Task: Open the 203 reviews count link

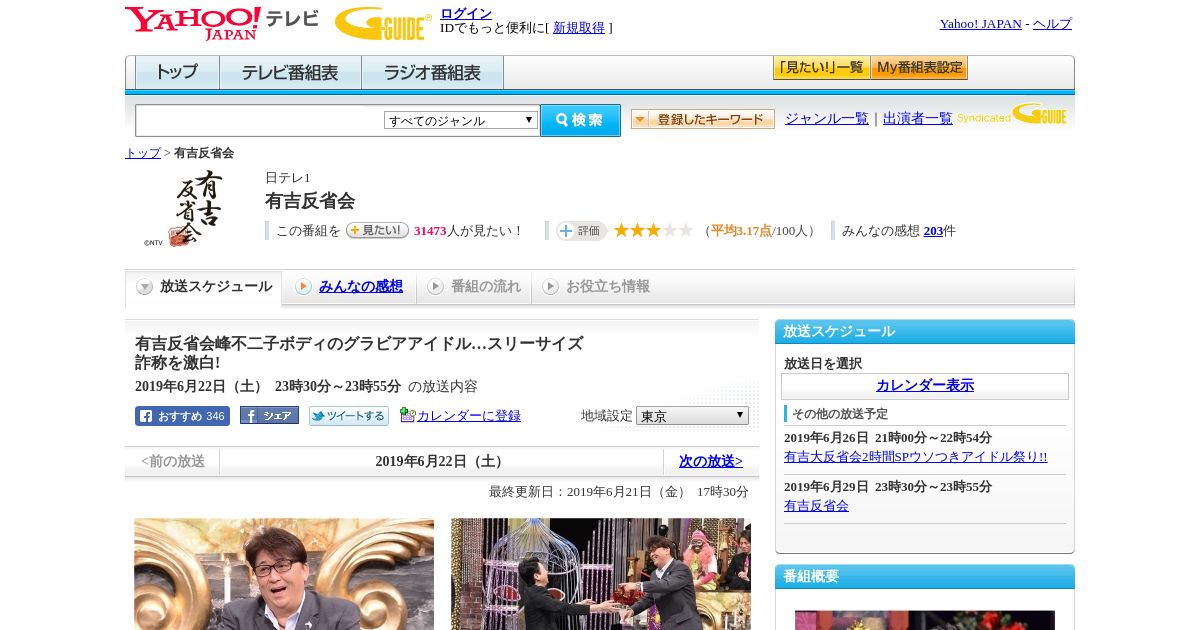Action: [933, 231]
